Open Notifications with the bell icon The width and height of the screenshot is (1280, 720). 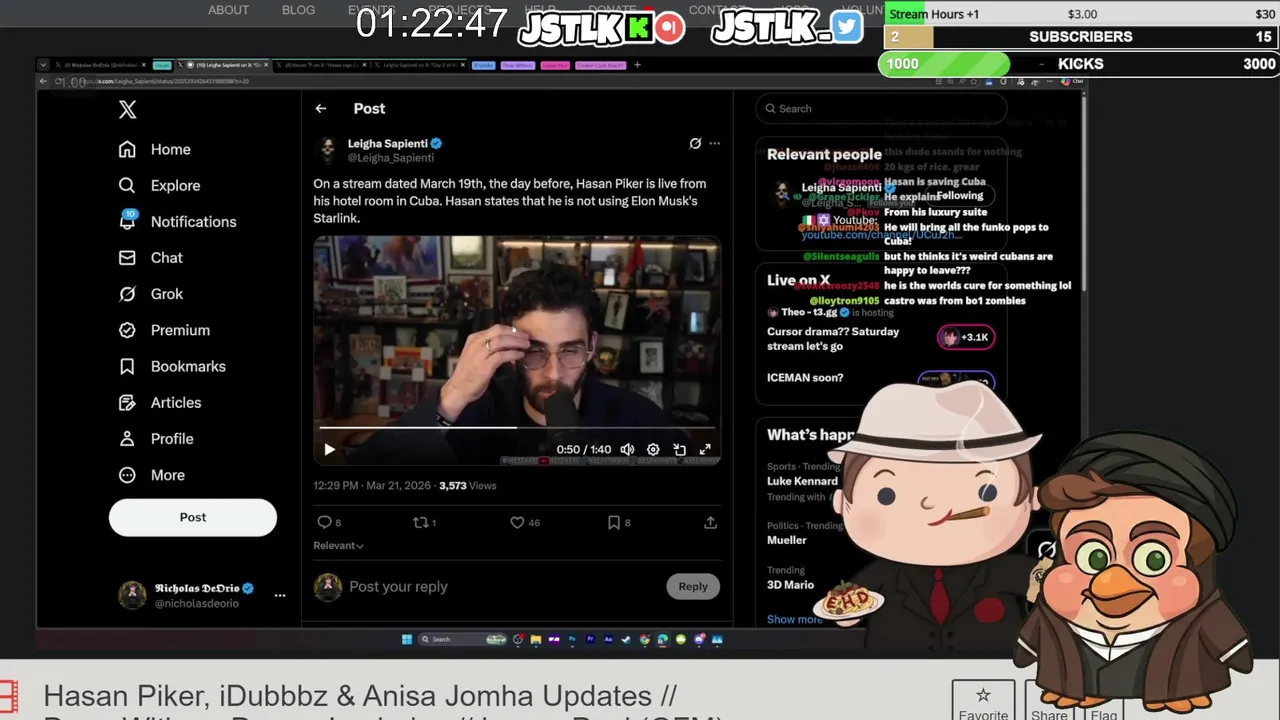[178, 221]
